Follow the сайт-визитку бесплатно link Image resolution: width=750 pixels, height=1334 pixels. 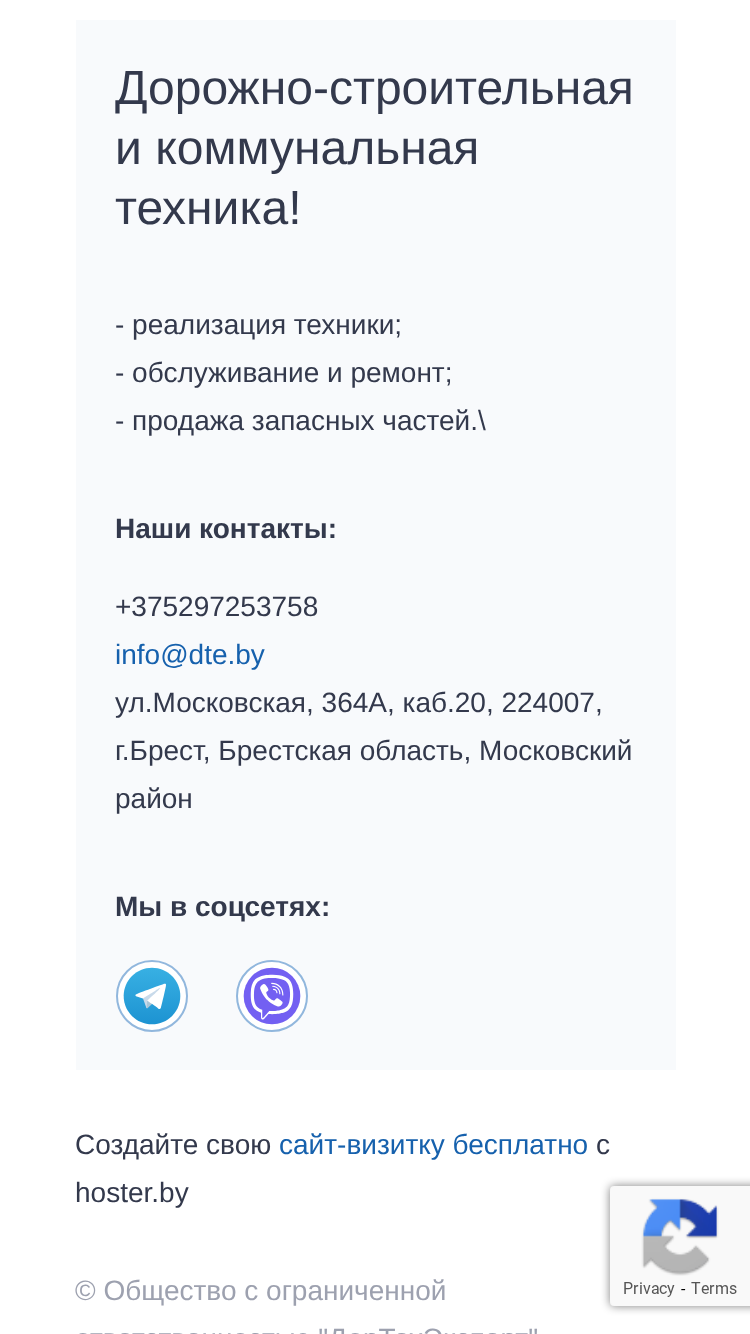click(433, 1145)
